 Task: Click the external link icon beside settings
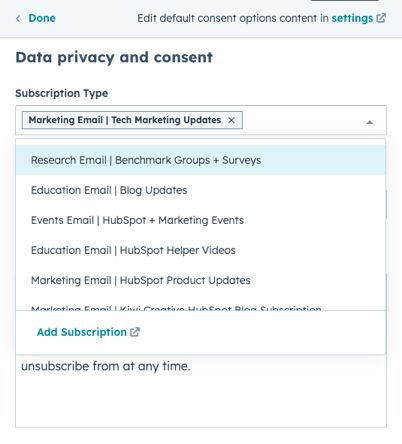point(381,18)
